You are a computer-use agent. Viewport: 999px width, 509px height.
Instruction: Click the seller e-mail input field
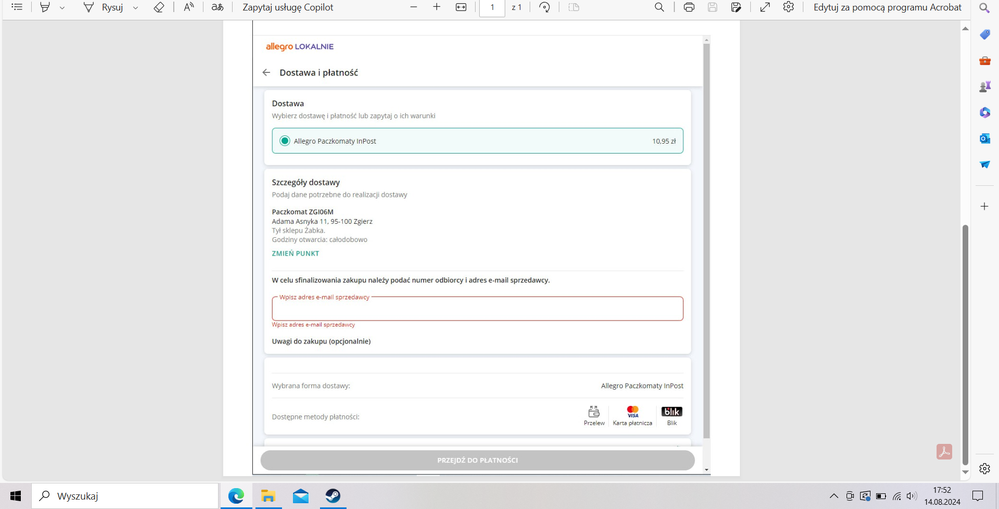[477, 309]
